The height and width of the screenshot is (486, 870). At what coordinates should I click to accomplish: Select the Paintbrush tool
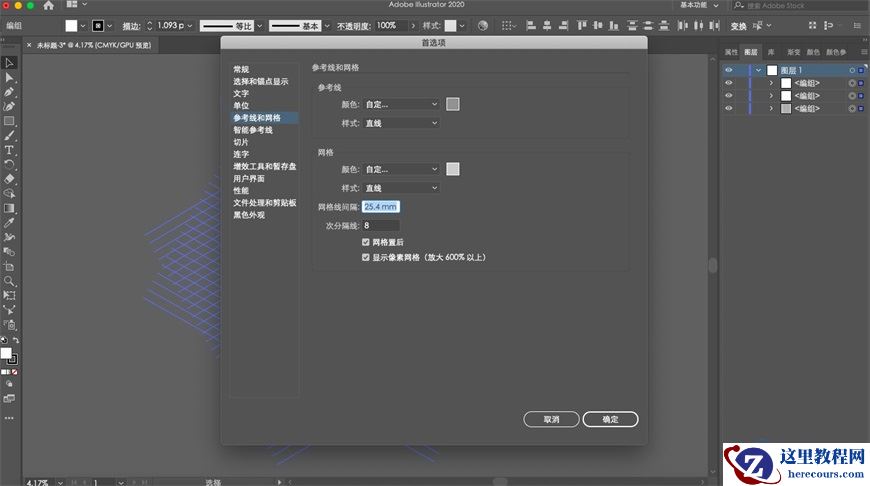click(9, 135)
